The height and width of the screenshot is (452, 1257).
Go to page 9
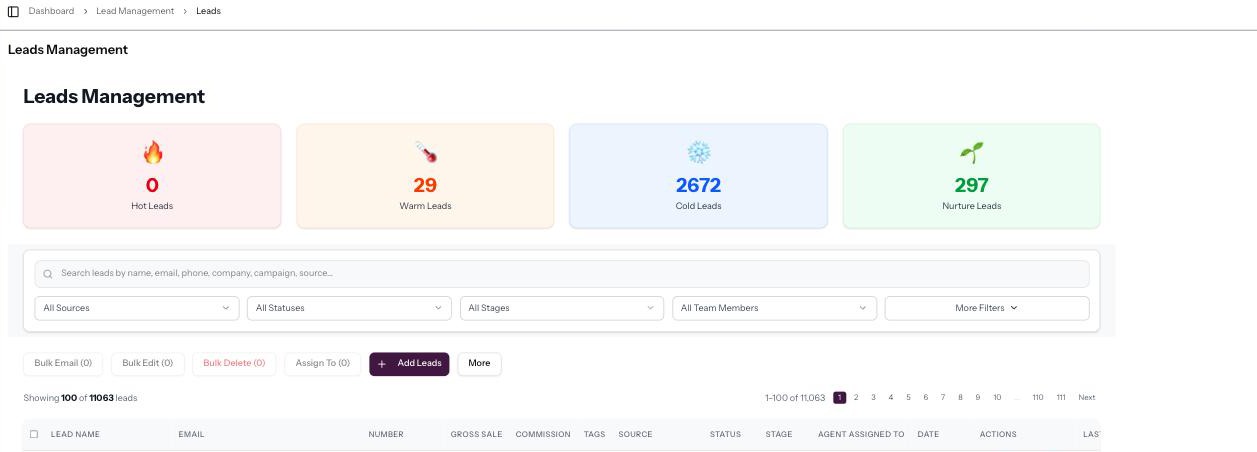978,398
